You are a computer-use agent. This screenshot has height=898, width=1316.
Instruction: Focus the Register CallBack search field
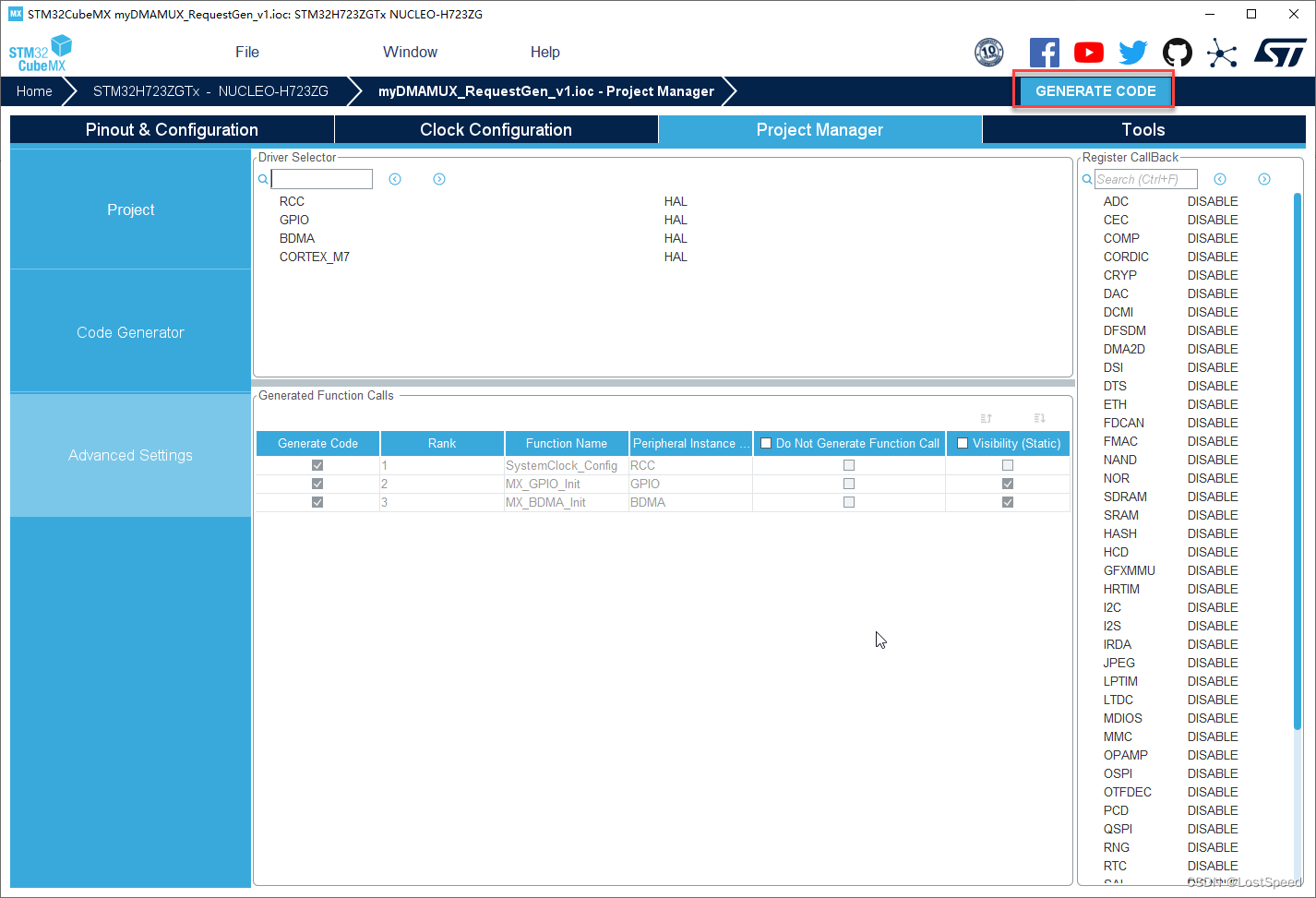point(1146,179)
